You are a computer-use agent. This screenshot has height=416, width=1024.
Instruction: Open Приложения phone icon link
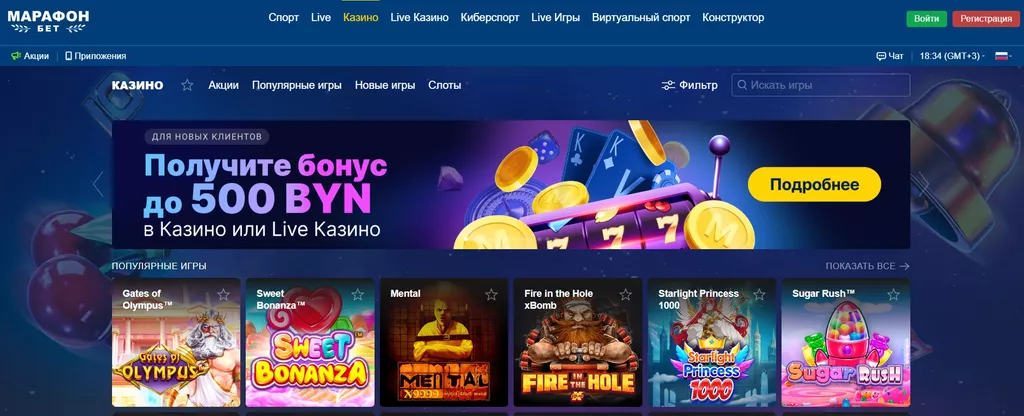(69, 56)
